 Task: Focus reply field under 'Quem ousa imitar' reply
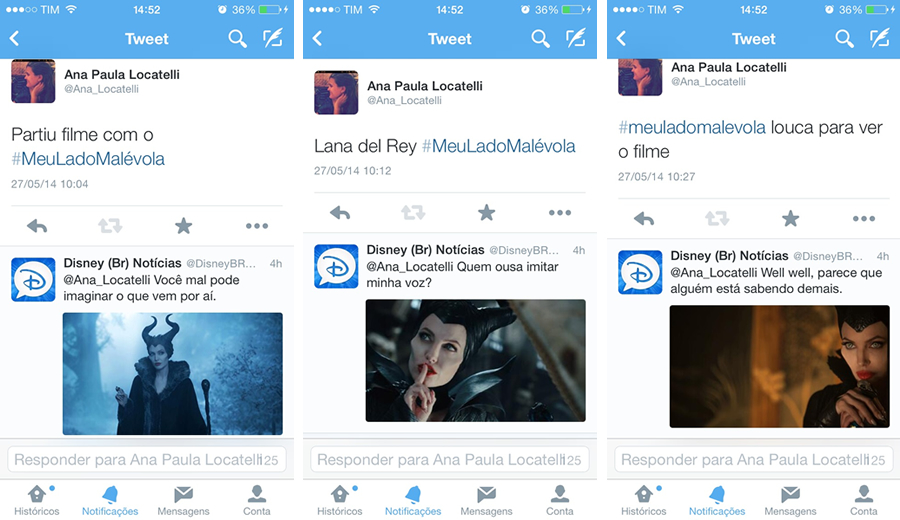pos(449,459)
